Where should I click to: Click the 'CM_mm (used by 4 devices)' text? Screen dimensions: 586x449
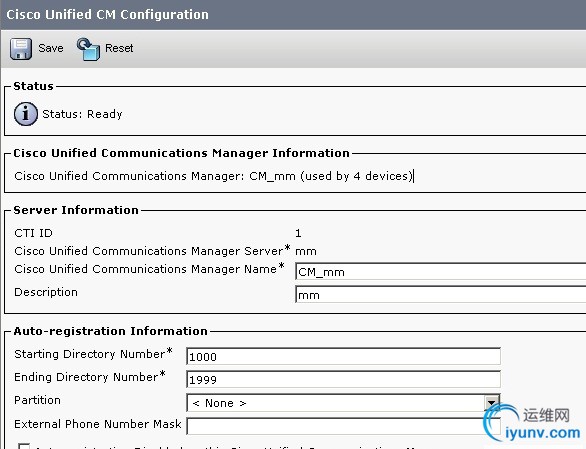331,176
